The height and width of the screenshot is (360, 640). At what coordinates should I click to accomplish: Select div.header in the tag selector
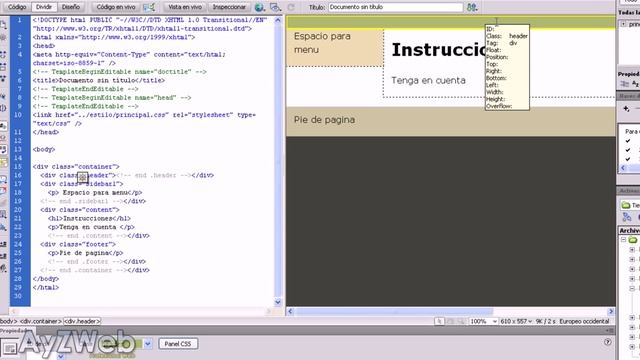click(82, 322)
